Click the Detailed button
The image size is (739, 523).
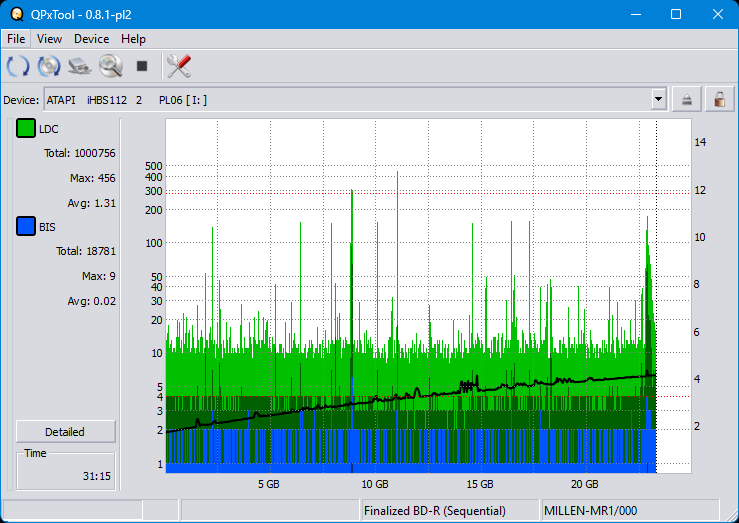65,432
